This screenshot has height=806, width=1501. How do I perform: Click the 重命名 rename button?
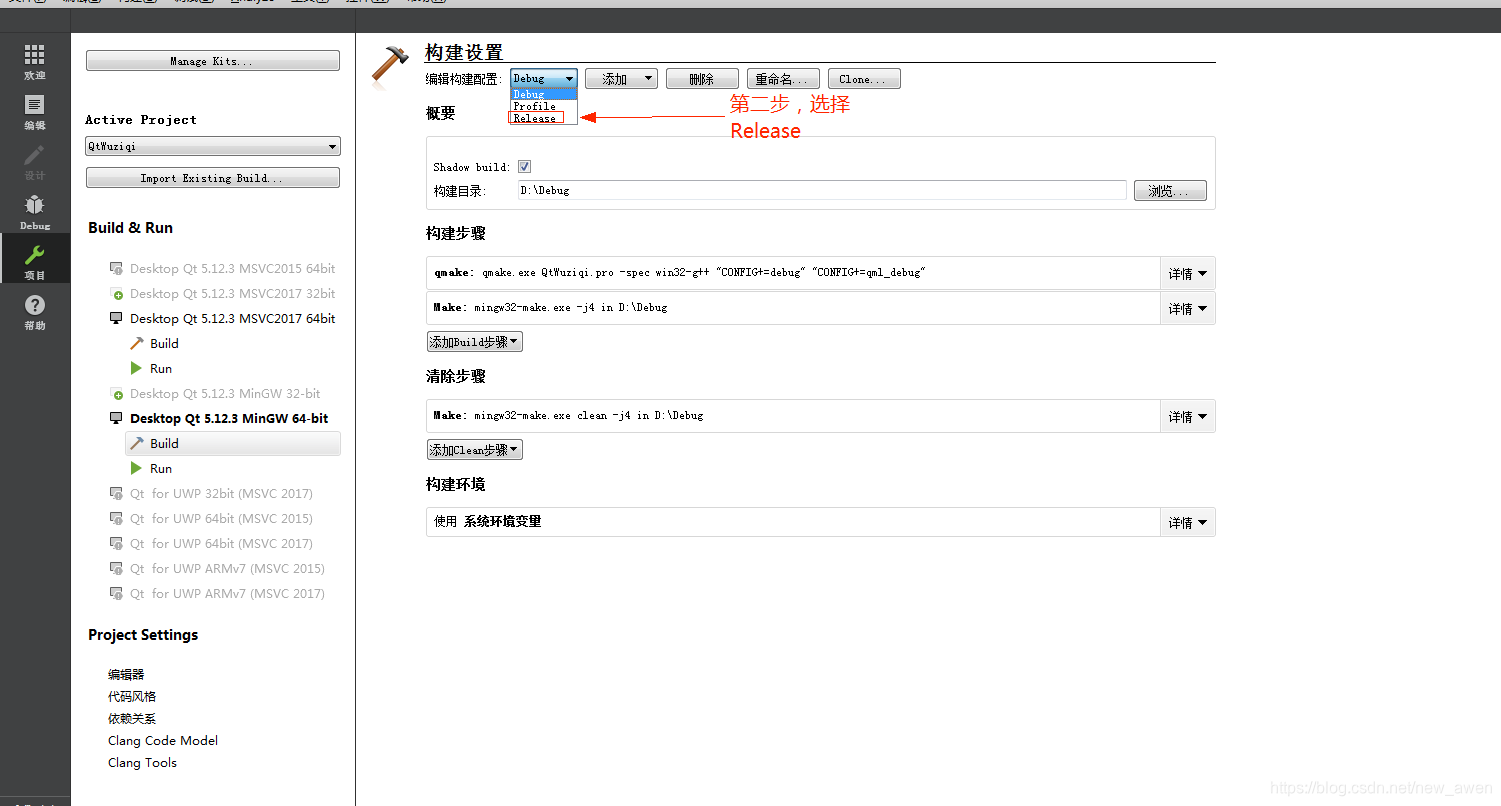click(x=783, y=79)
